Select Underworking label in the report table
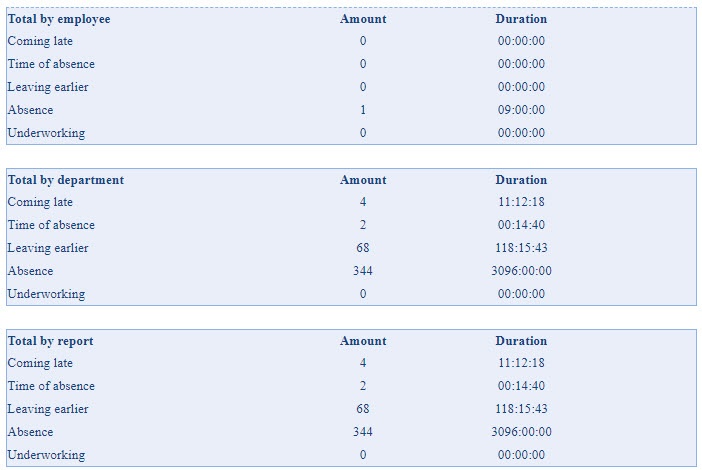The image size is (702, 470). point(46,455)
